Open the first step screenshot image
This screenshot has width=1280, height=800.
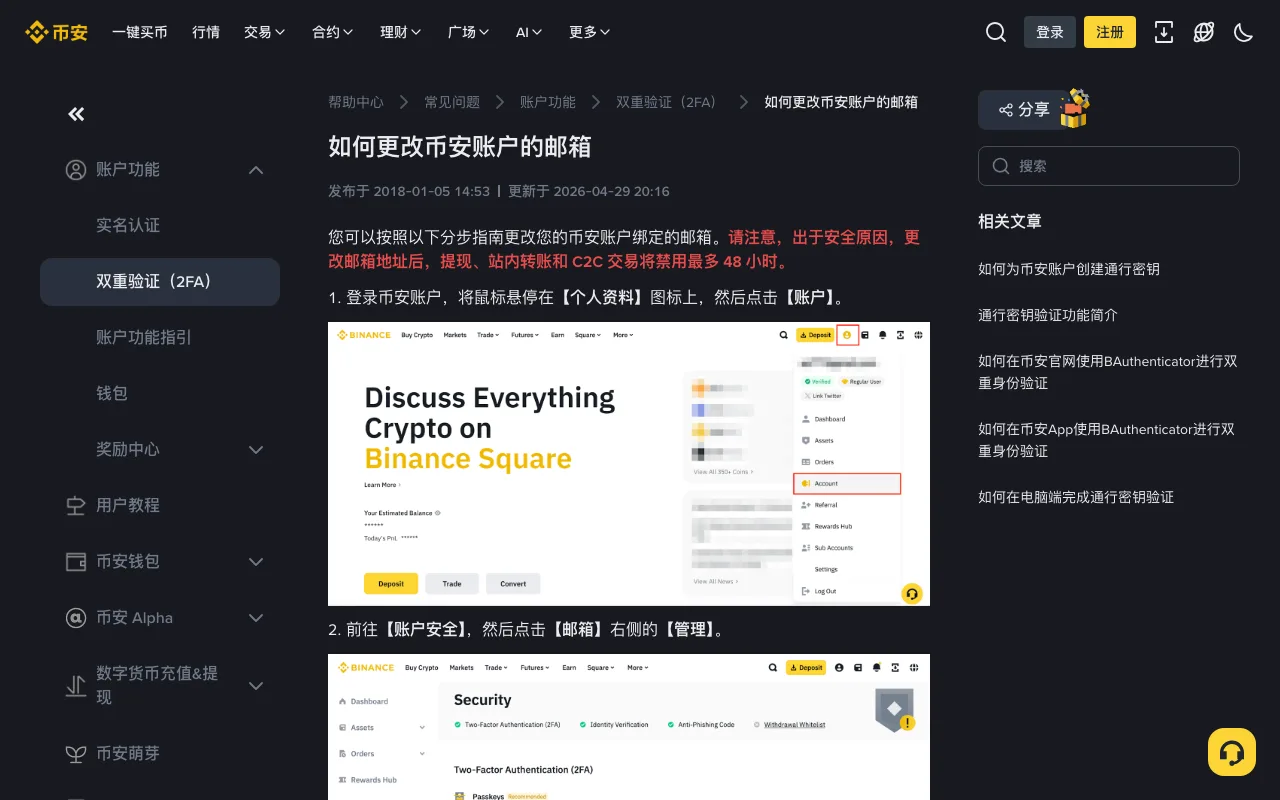click(x=629, y=464)
